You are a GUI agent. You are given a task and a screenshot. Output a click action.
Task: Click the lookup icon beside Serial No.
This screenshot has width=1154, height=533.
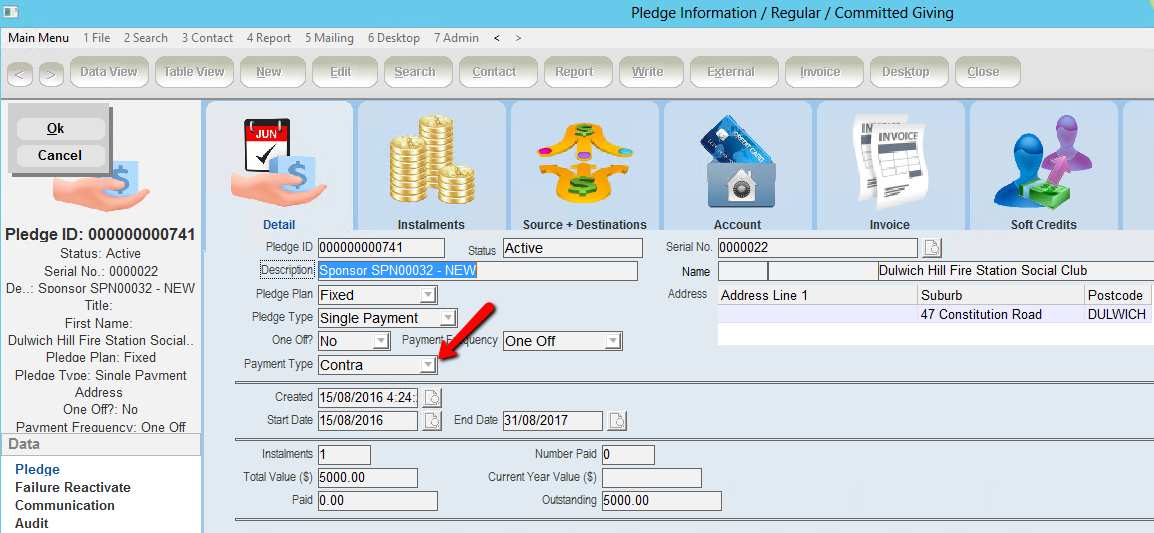tap(931, 248)
